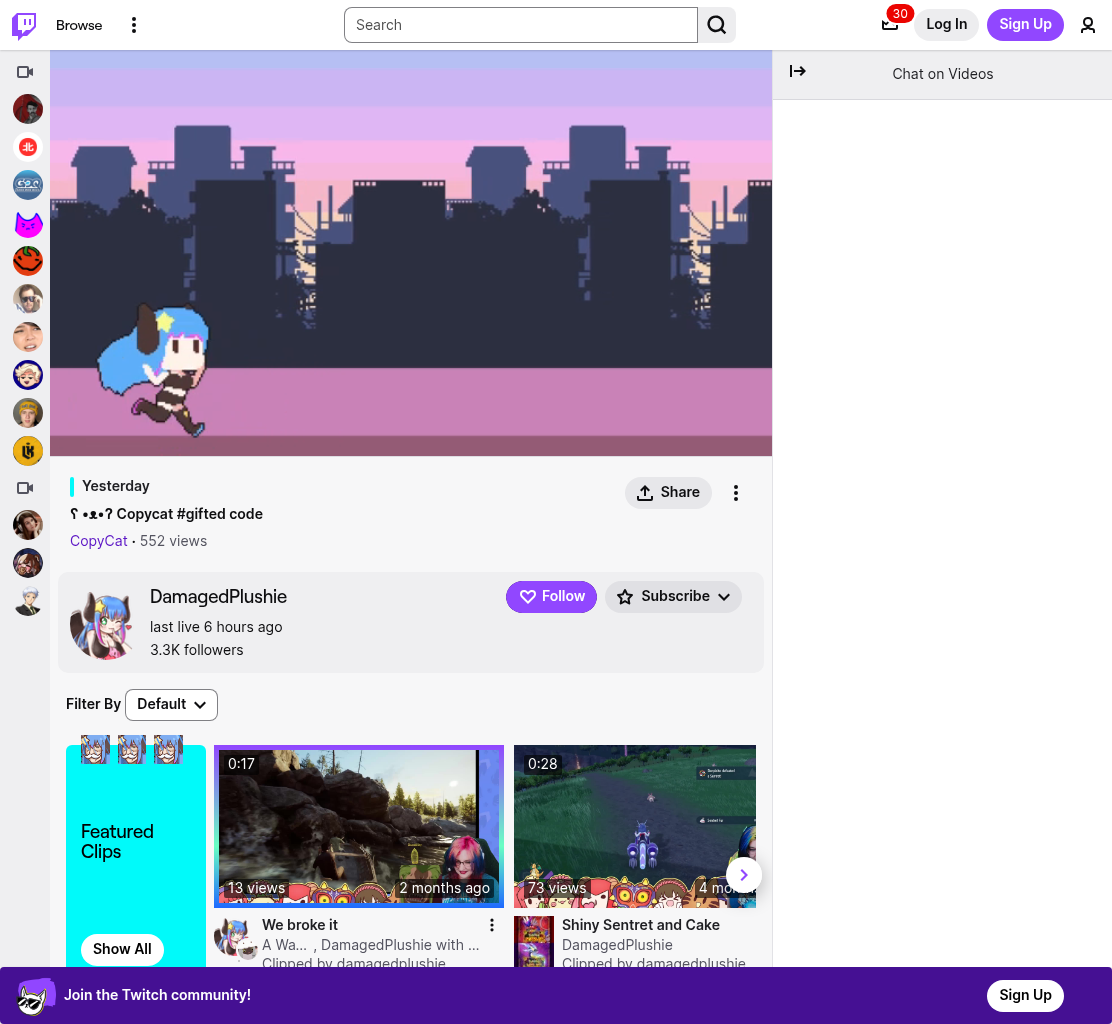Open the top navigation more-options menu
Viewport: 1112px width, 1024px height.
pyautogui.click(x=133, y=25)
